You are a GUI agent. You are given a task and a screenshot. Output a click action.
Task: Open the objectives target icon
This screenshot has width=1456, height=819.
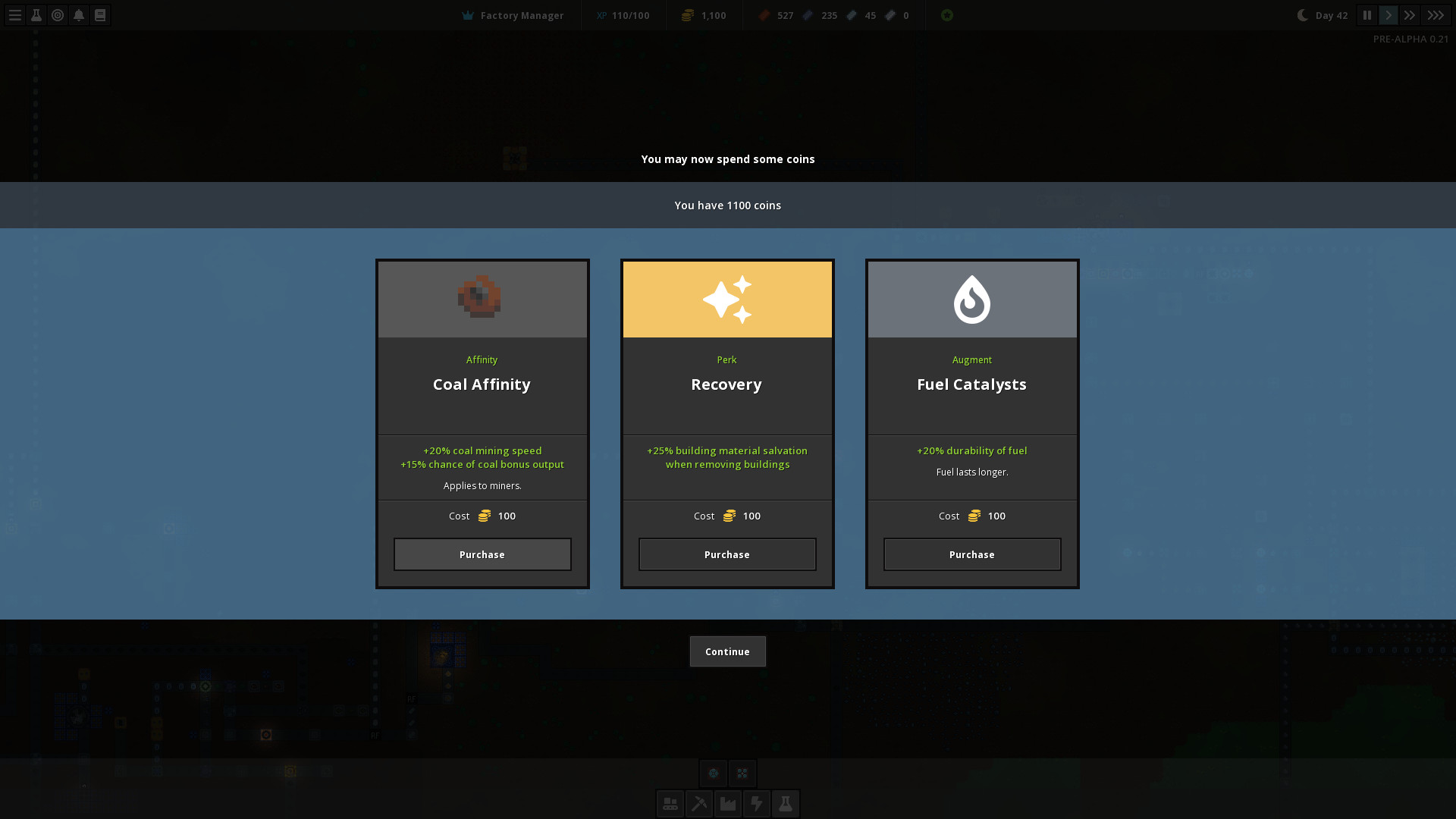[58, 15]
